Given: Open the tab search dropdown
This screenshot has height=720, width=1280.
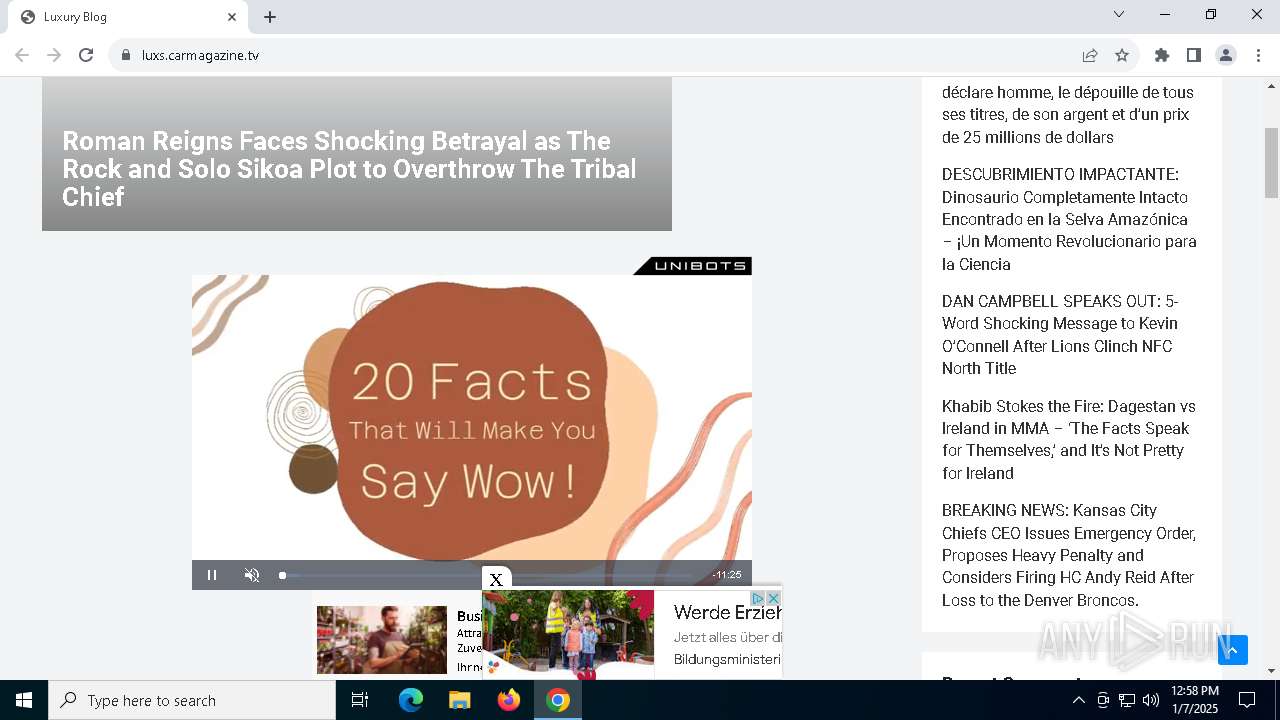Looking at the screenshot, I should click(x=1119, y=14).
